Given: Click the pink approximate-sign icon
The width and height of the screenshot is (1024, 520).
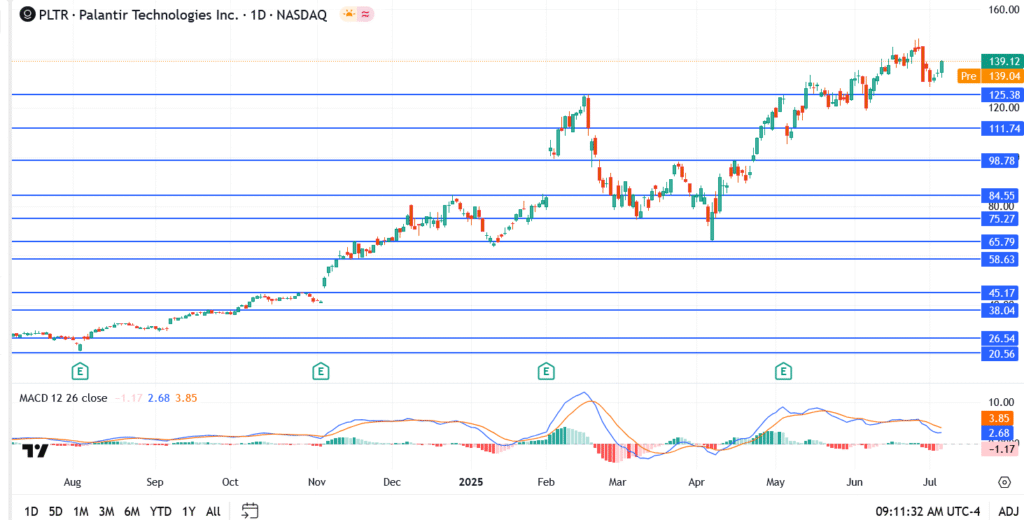Looking at the screenshot, I should click(x=366, y=15).
